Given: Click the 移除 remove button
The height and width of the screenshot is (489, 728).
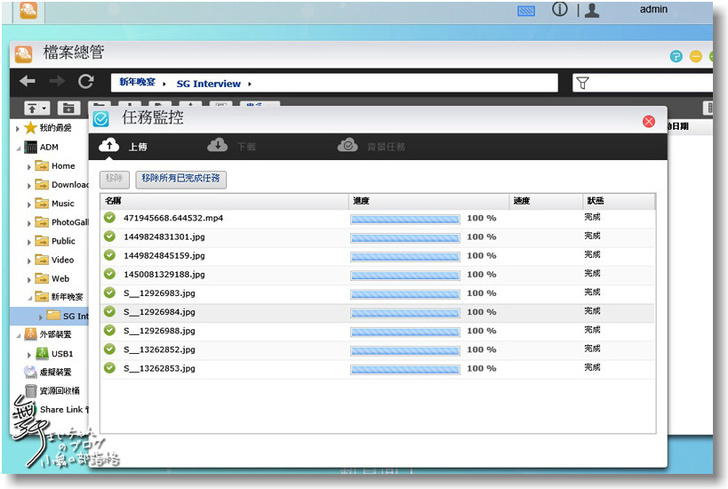Looking at the screenshot, I should coord(115,179).
